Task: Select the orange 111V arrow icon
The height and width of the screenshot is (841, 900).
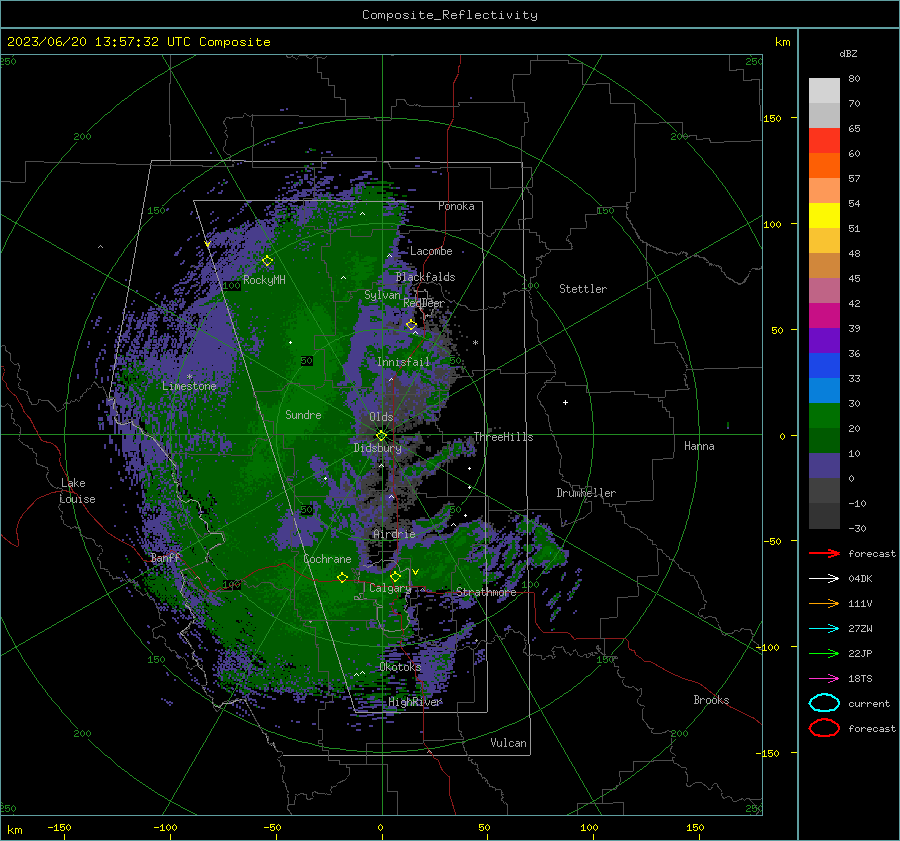Action: pyautogui.click(x=824, y=603)
